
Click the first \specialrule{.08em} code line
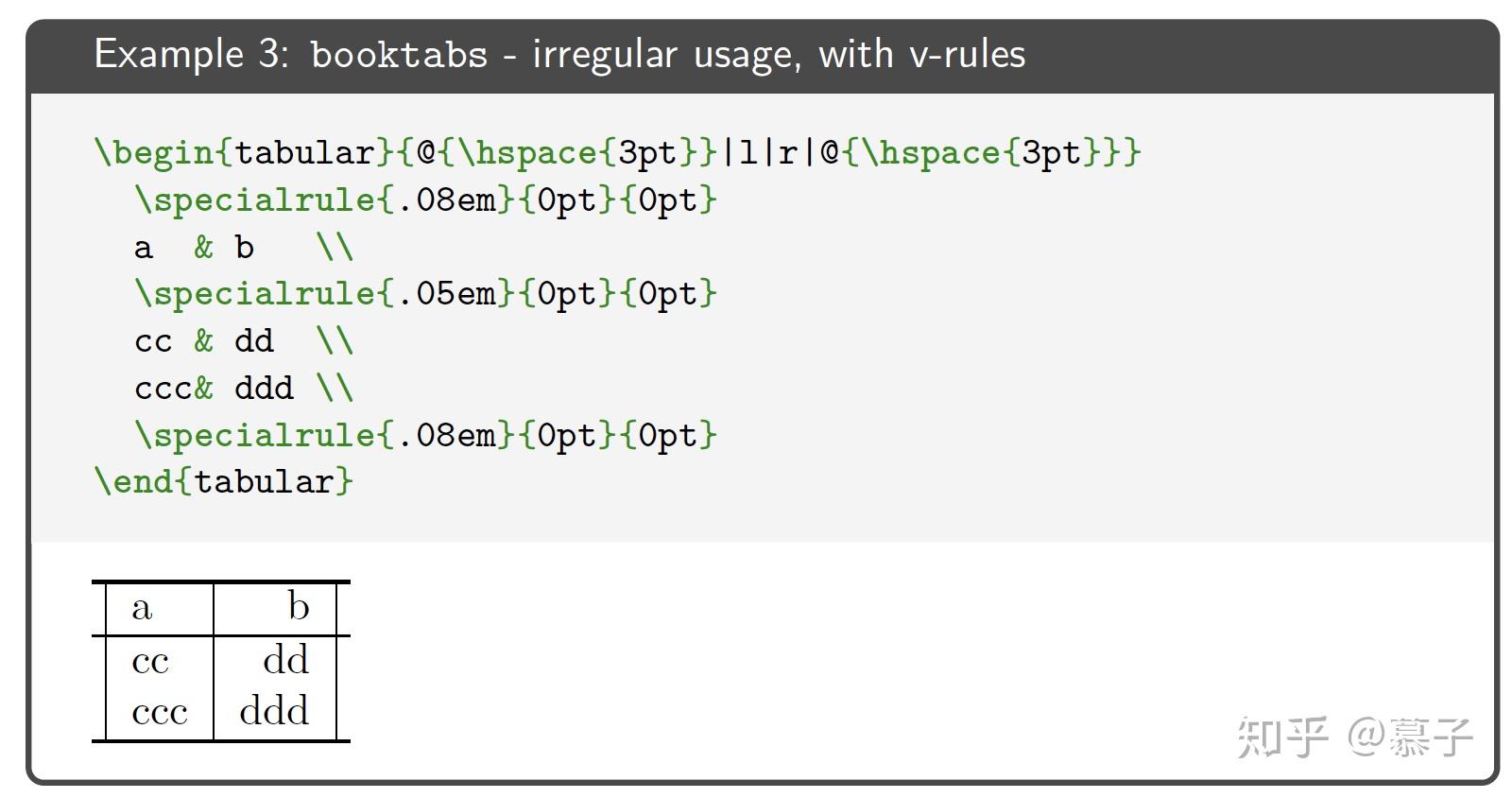coord(425,199)
